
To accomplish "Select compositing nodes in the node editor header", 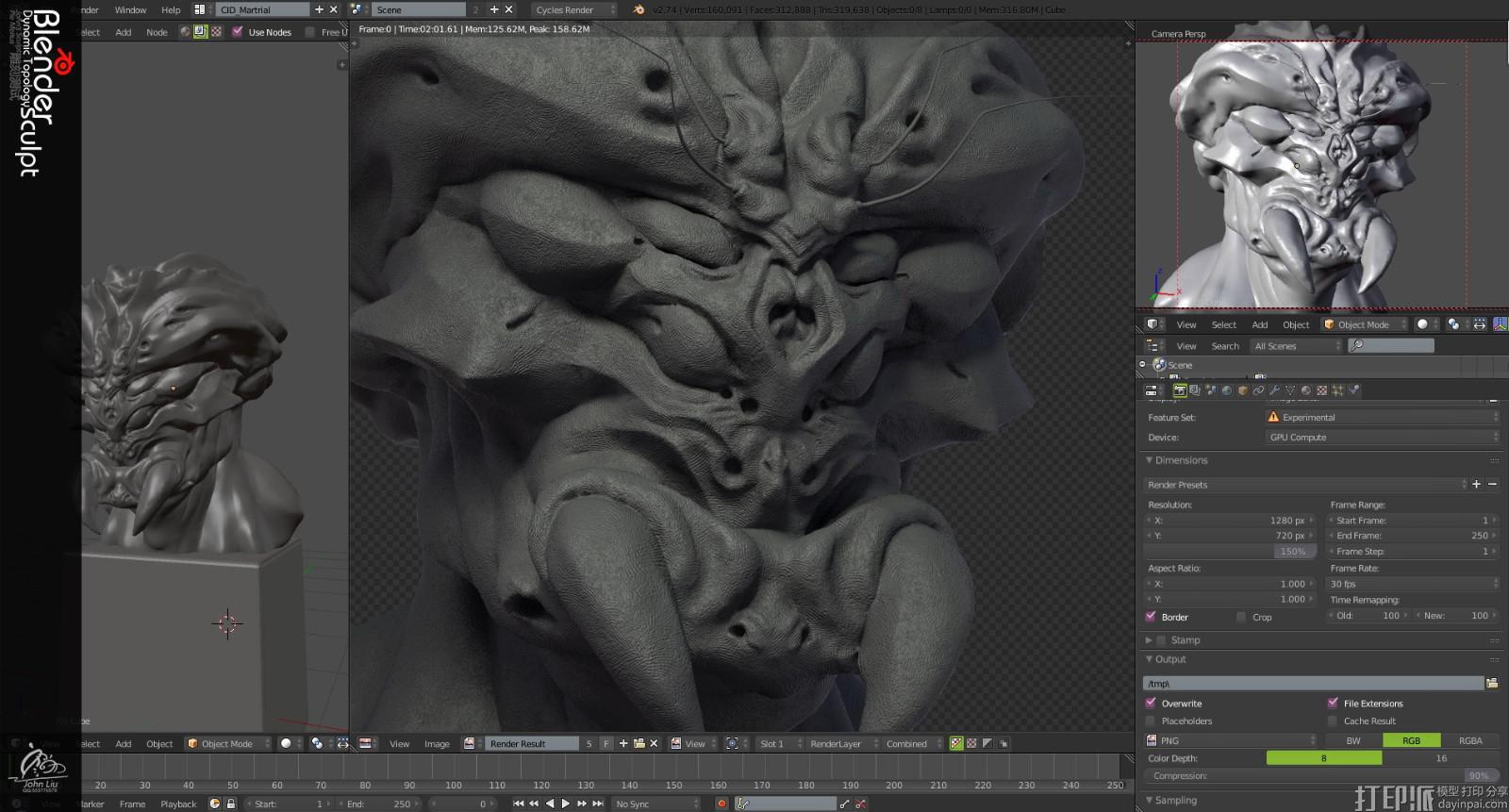I will coord(201,32).
